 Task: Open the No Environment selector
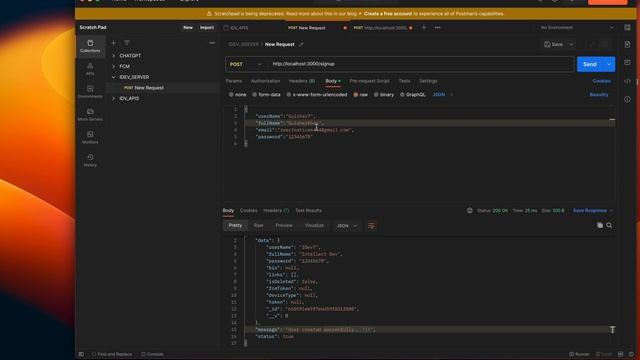tap(576, 27)
